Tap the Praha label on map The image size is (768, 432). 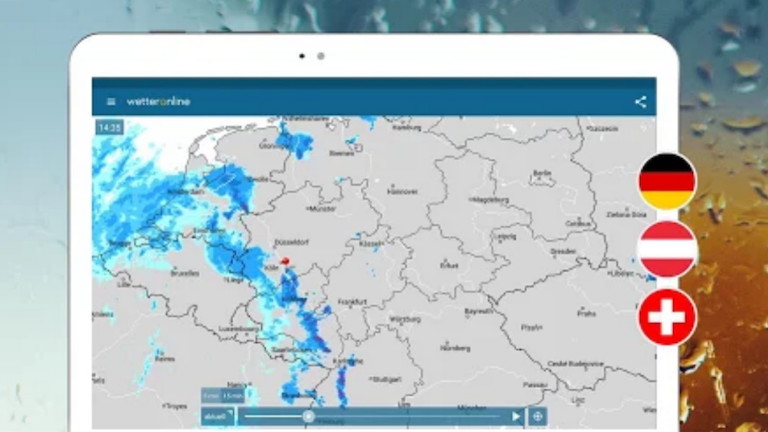[585, 314]
